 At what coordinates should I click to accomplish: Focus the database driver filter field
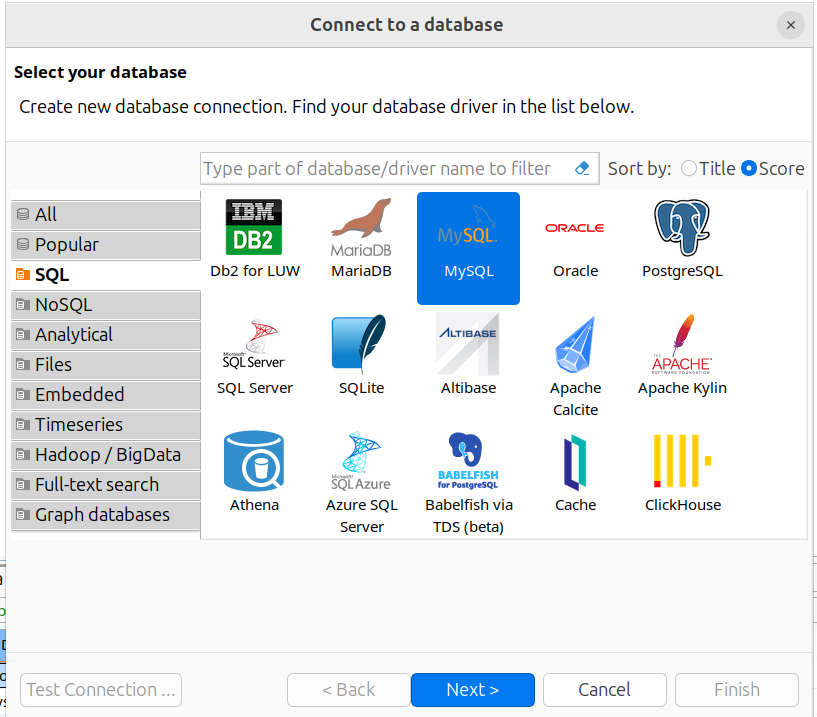coord(385,169)
